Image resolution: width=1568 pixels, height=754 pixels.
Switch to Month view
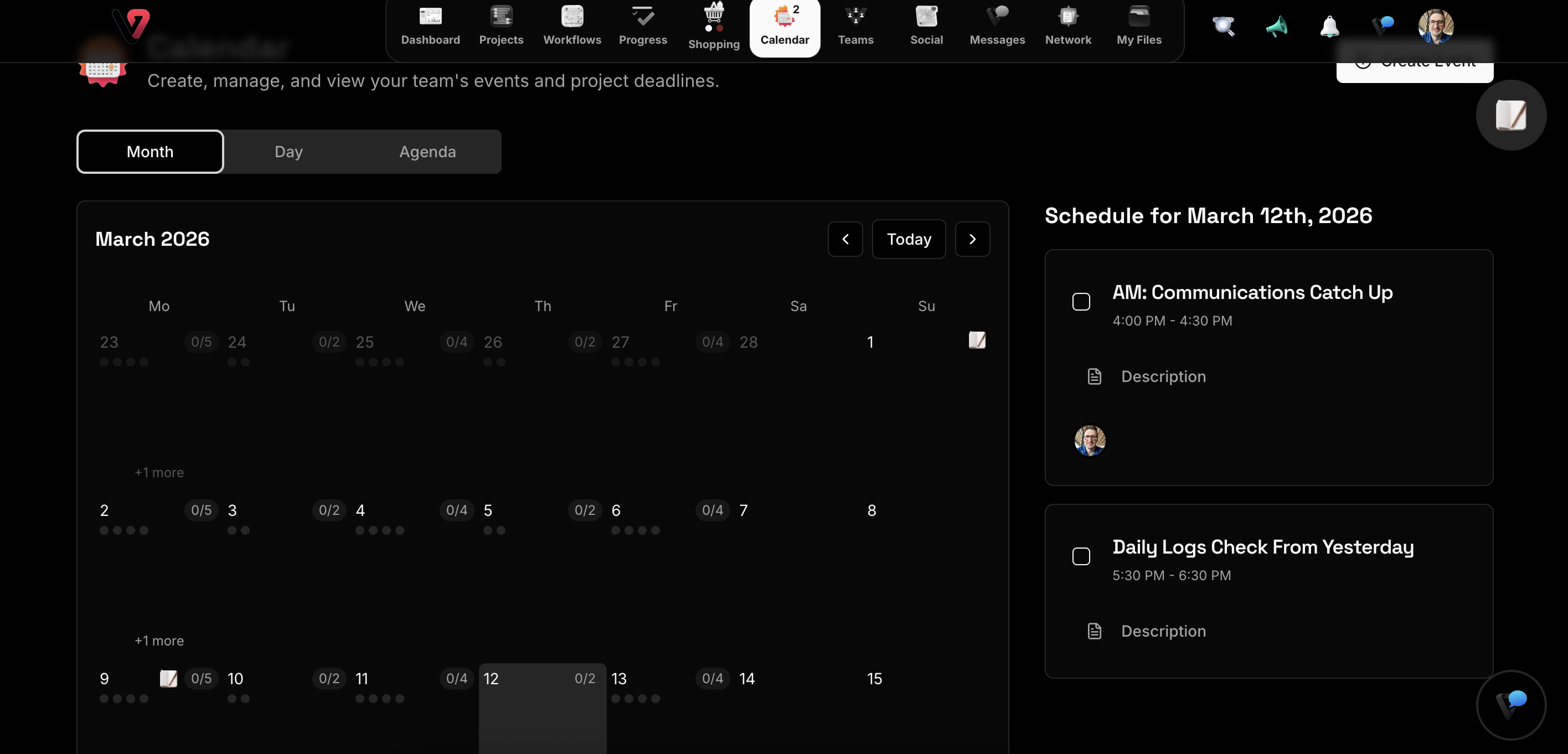tap(149, 152)
